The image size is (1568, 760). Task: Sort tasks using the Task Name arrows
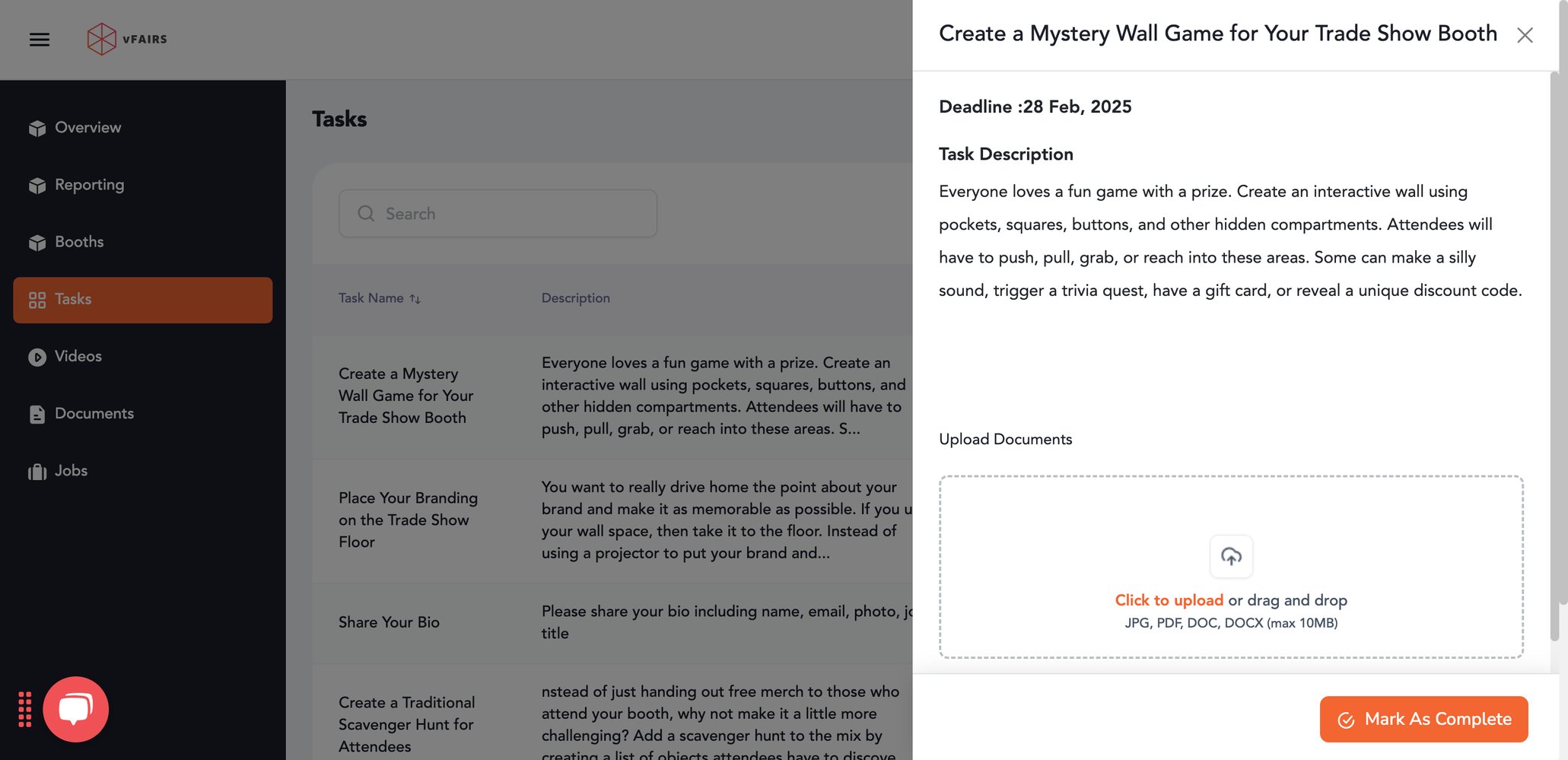(x=415, y=298)
